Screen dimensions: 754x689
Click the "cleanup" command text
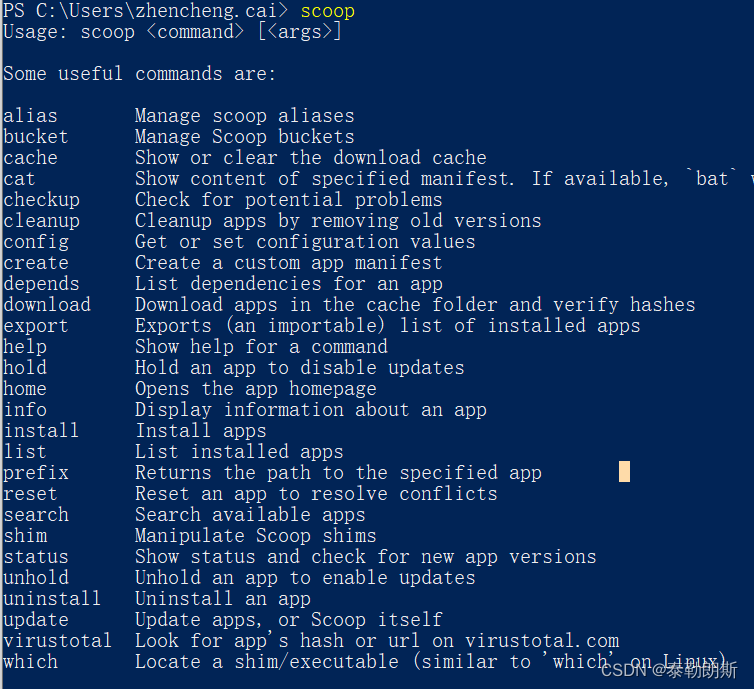(41, 221)
